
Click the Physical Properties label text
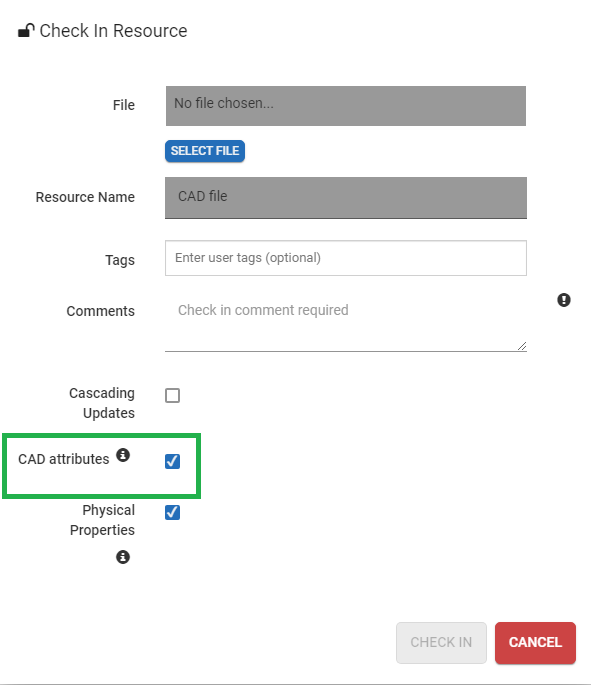coord(102,520)
